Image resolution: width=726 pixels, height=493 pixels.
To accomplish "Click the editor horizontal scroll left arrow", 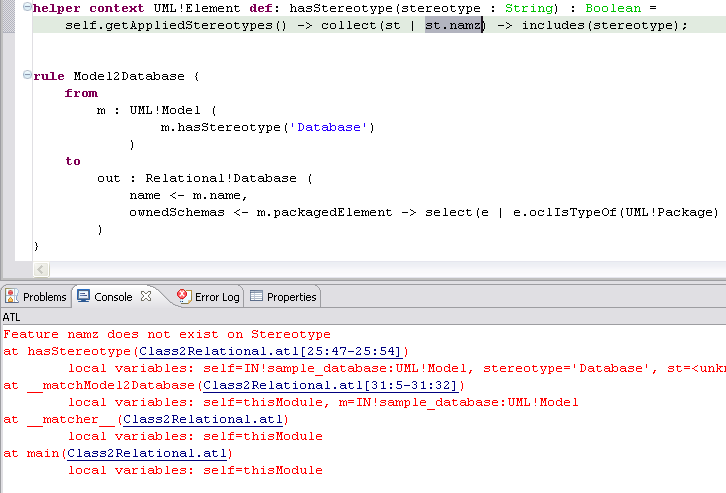I will (41, 269).
